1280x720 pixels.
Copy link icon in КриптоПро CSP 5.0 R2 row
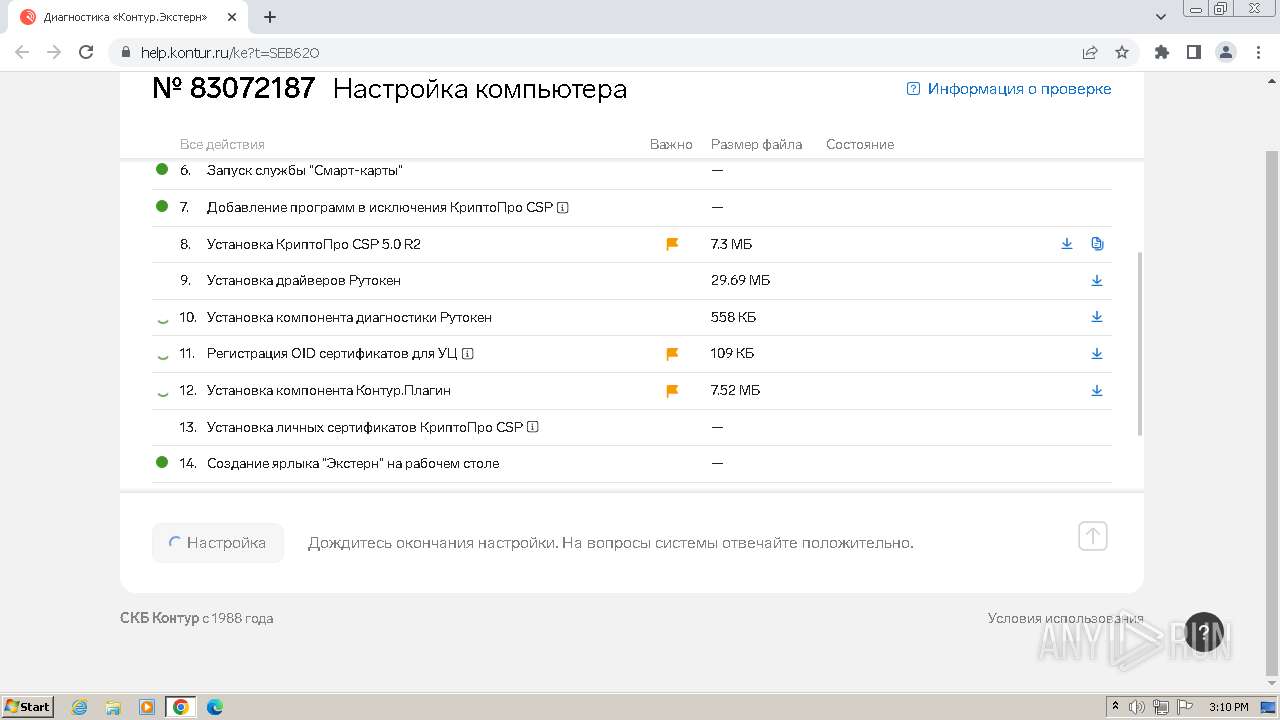(x=1097, y=244)
